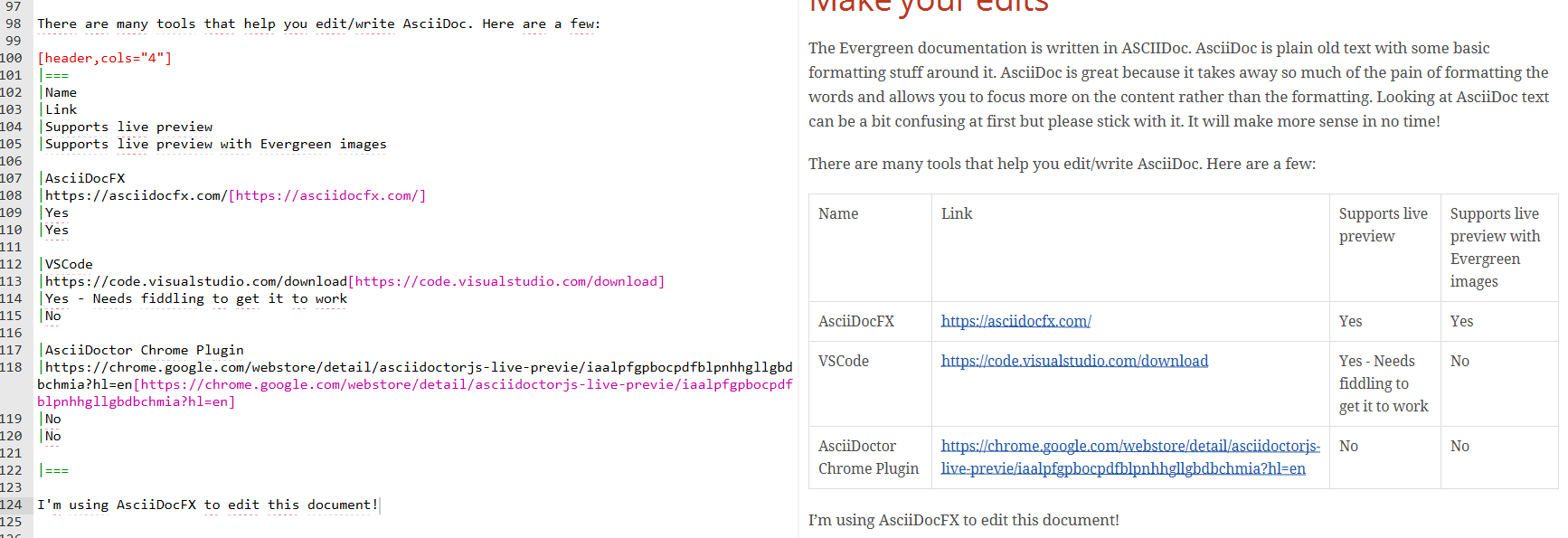Click the '|AsciiDocFX' source line
The width and height of the screenshot is (1568, 538).
[x=82, y=178]
